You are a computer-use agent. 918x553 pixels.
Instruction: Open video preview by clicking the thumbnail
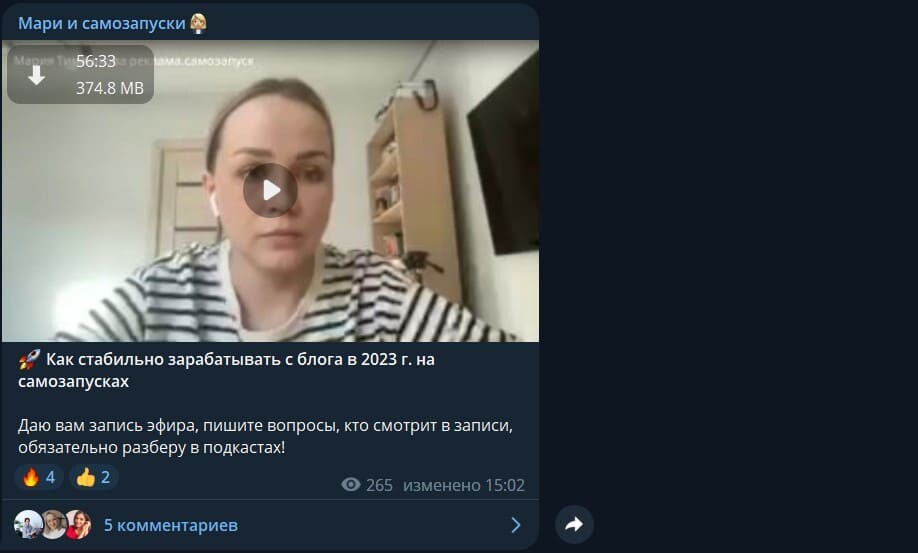pyautogui.click(x=270, y=191)
